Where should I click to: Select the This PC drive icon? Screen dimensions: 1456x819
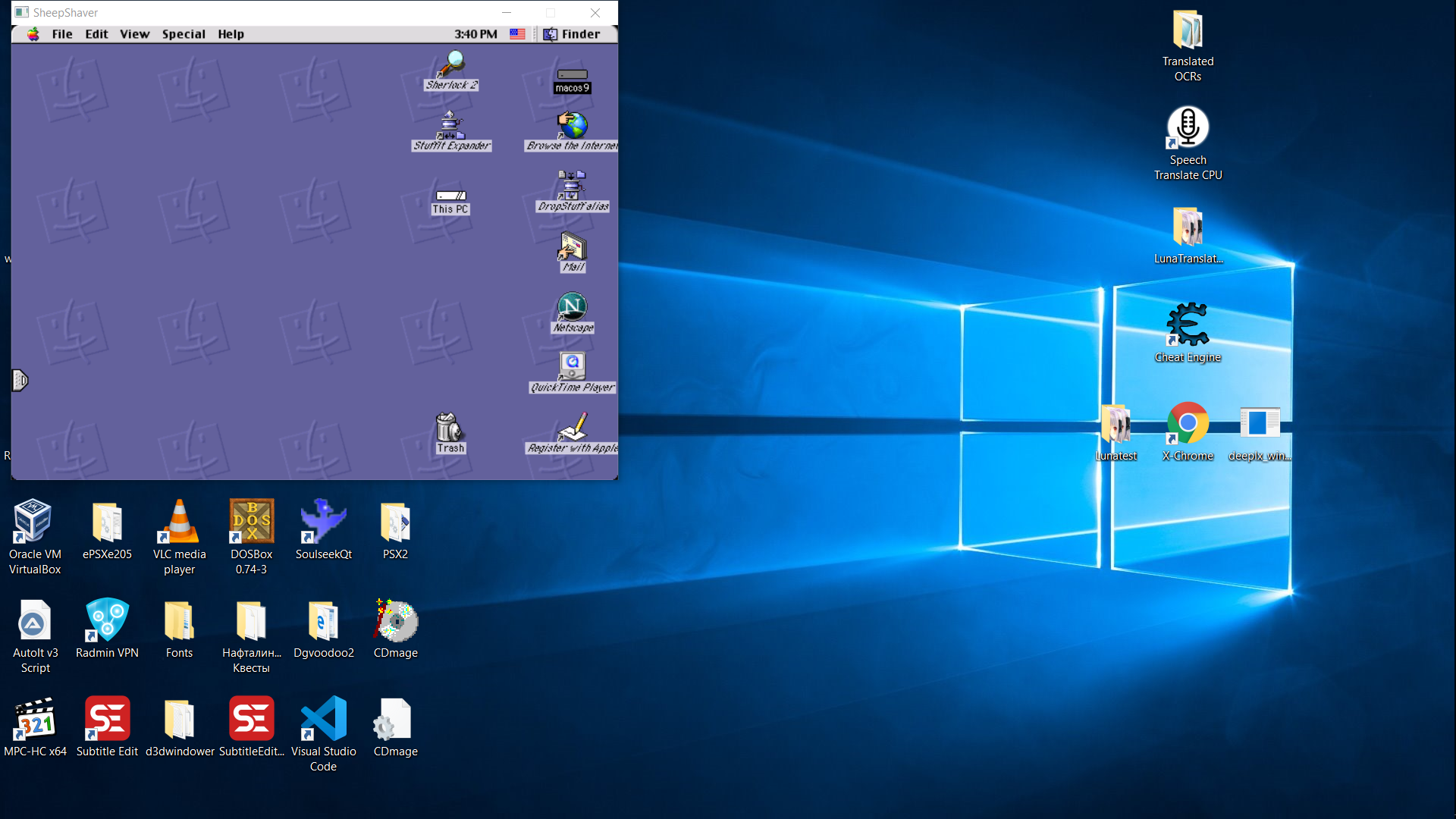coord(450,197)
